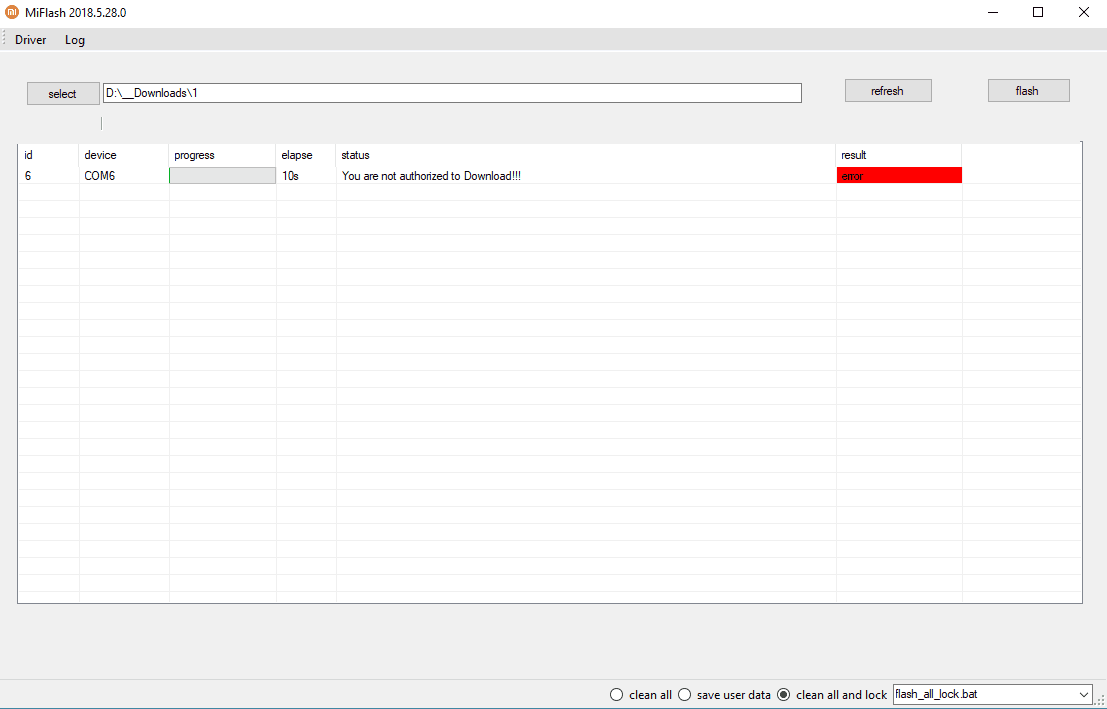Minimize the MiFlash window
Screen dimensions: 1107x709
point(993,13)
